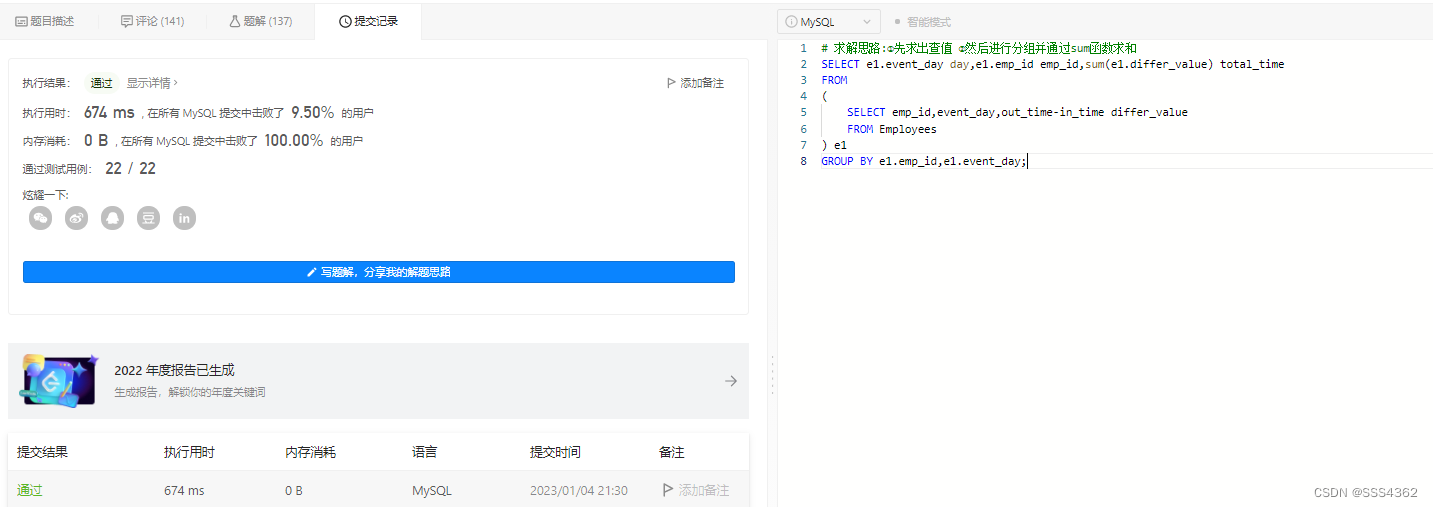Share result via Douban icon
Screen dimensions: 1433x507
tap(148, 218)
